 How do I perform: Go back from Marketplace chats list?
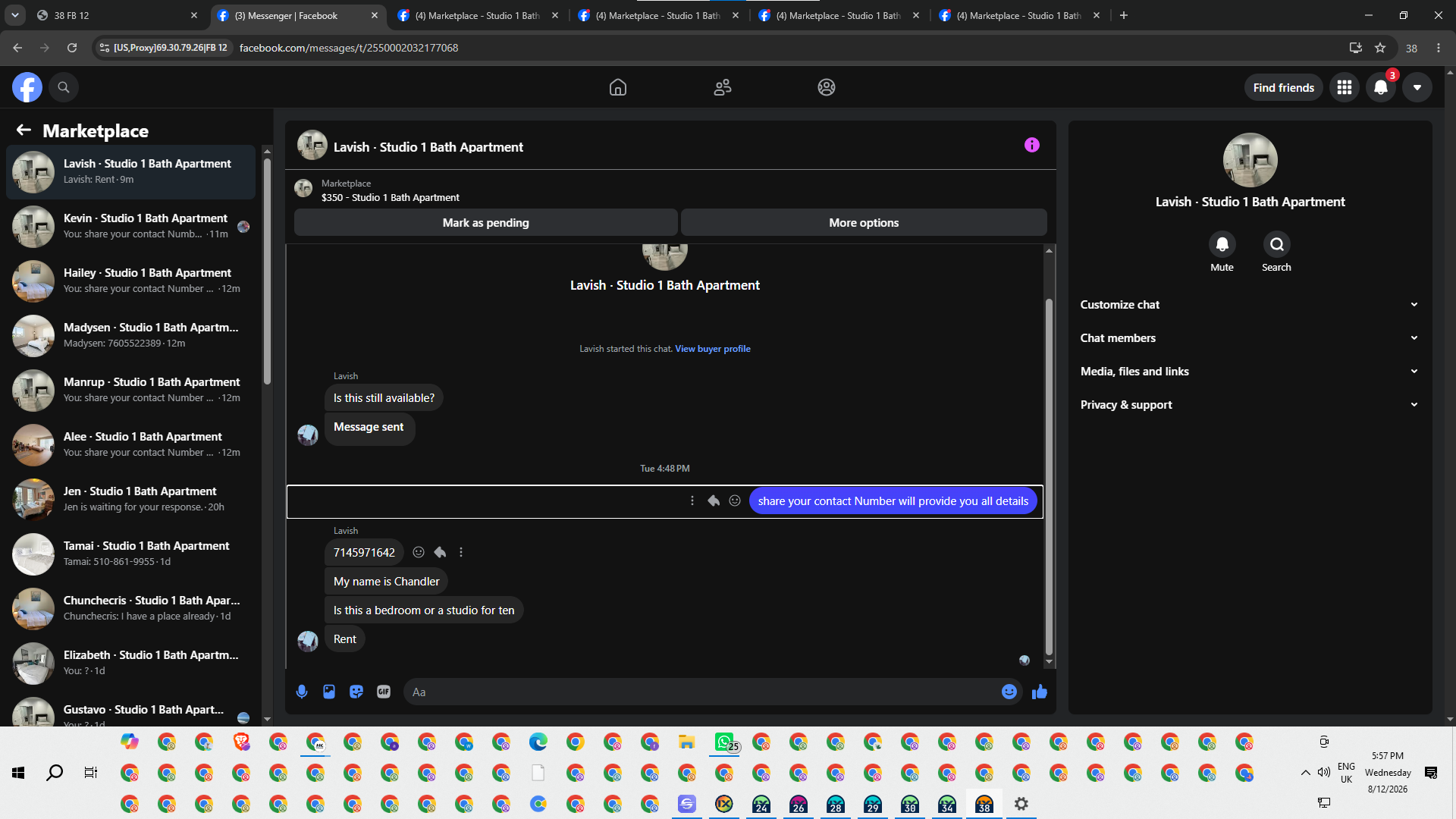[24, 130]
